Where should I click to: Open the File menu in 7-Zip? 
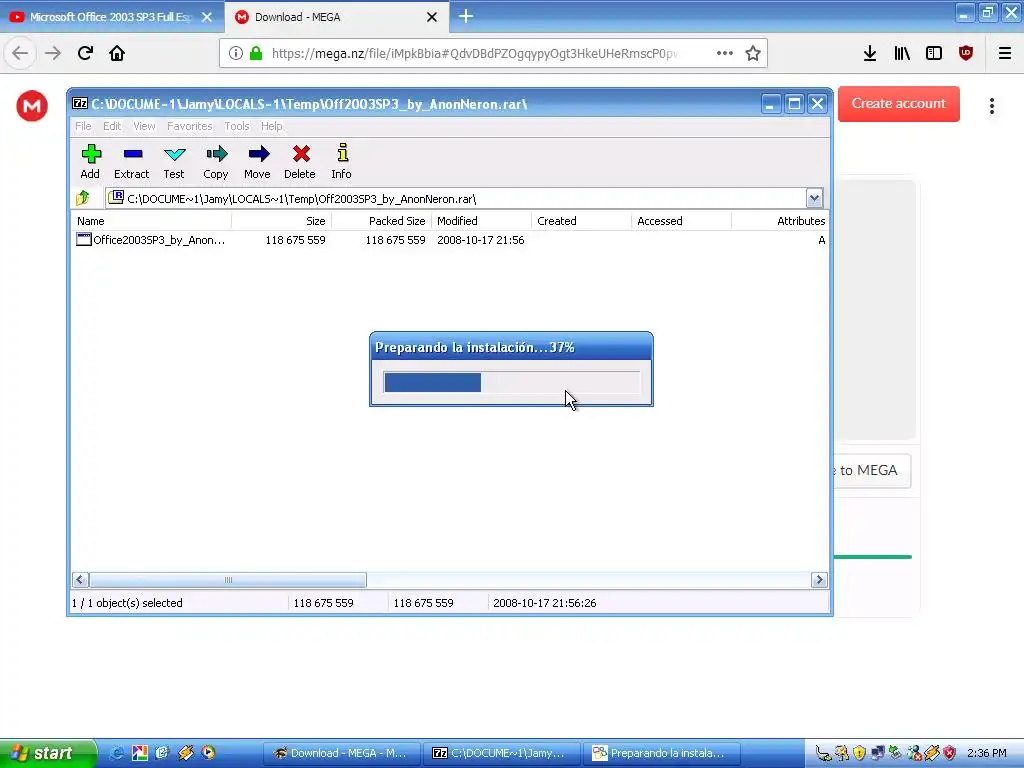83,126
